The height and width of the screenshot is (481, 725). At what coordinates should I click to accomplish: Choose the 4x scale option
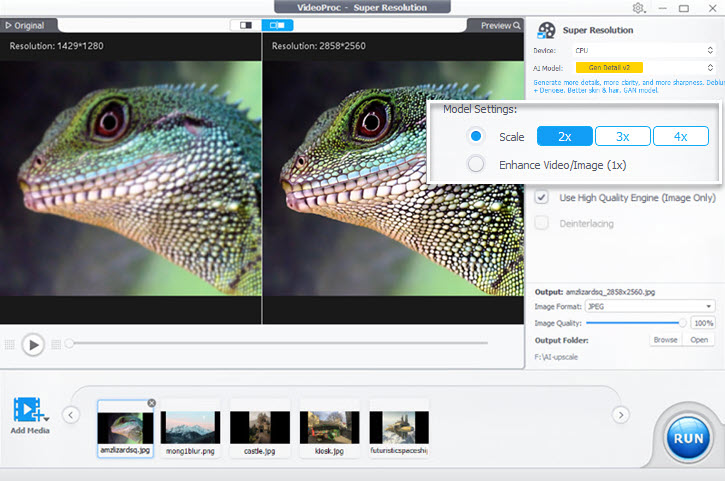[680, 136]
